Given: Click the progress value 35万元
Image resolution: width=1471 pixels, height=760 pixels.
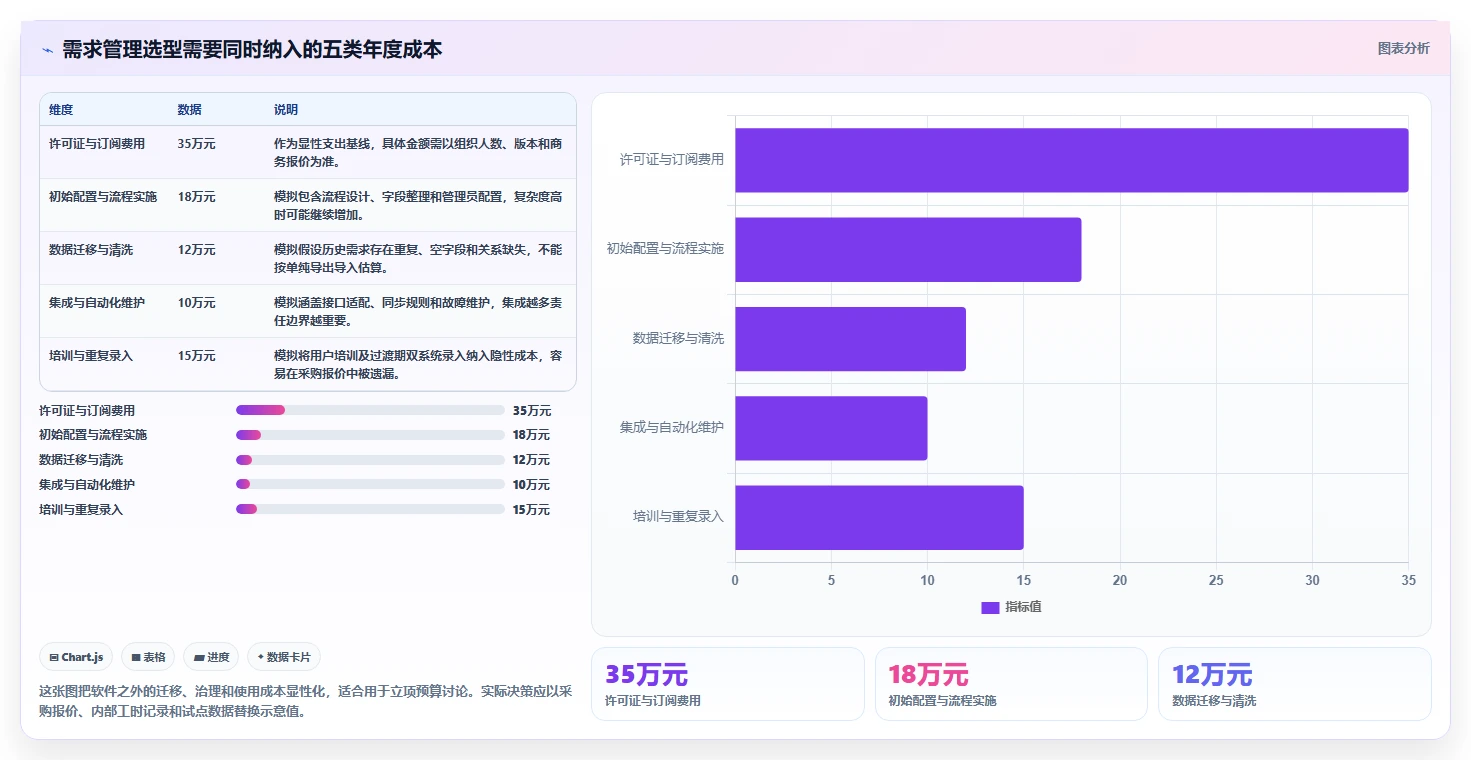Looking at the screenshot, I should click(531, 411).
